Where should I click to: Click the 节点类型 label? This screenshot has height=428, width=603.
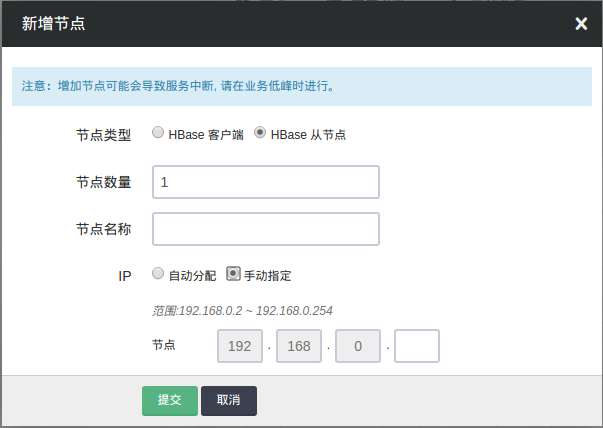(103, 135)
